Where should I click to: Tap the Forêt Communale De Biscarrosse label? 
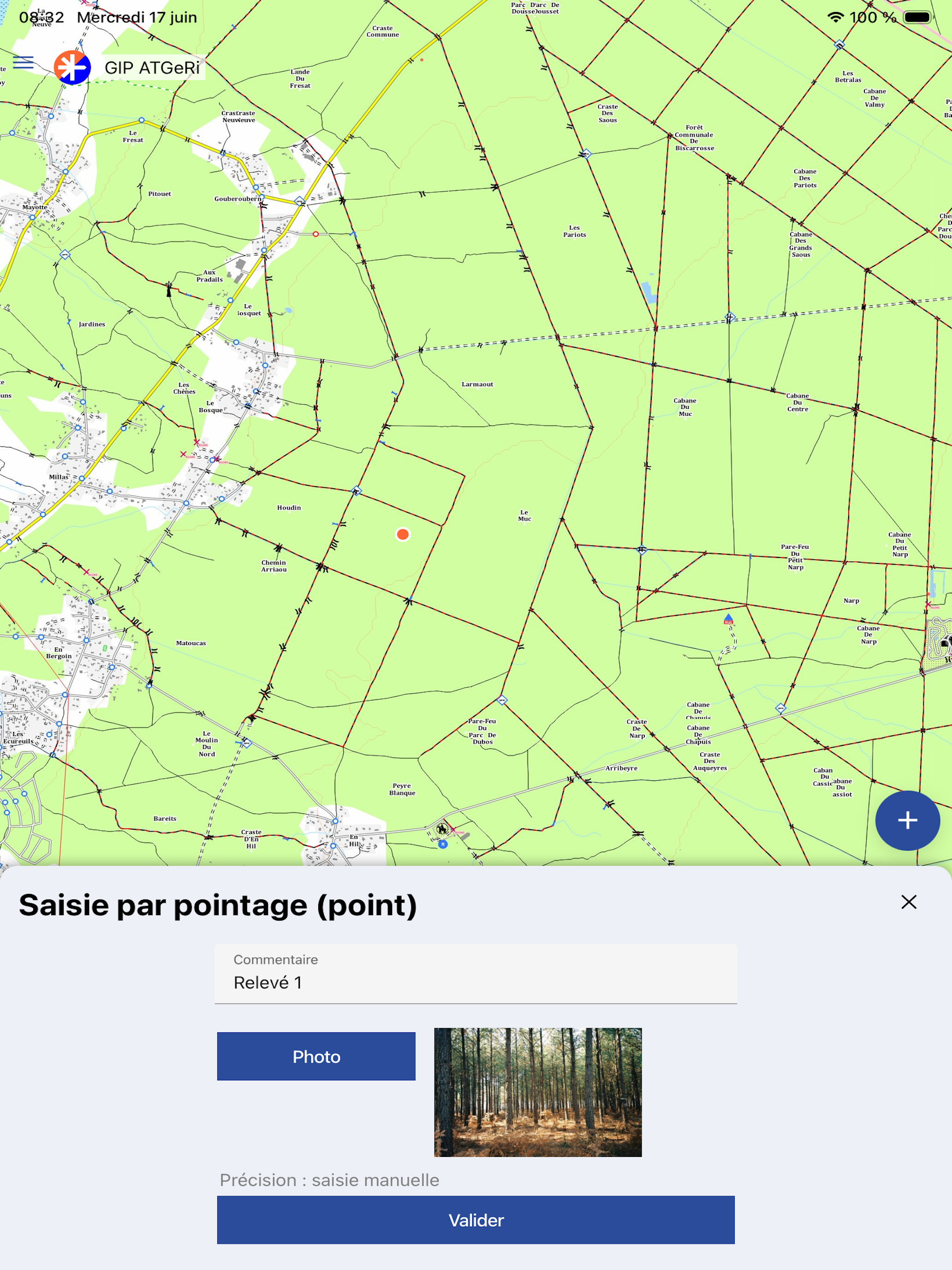[694, 138]
